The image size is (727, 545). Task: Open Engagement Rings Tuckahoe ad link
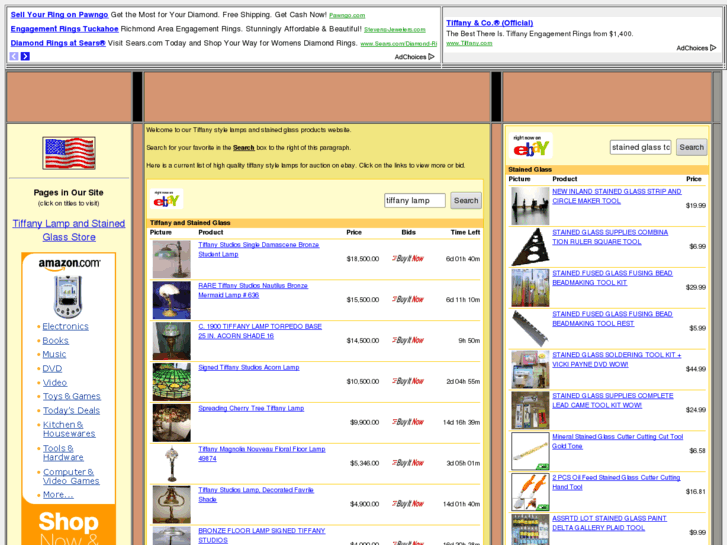pyautogui.click(x=64, y=29)
